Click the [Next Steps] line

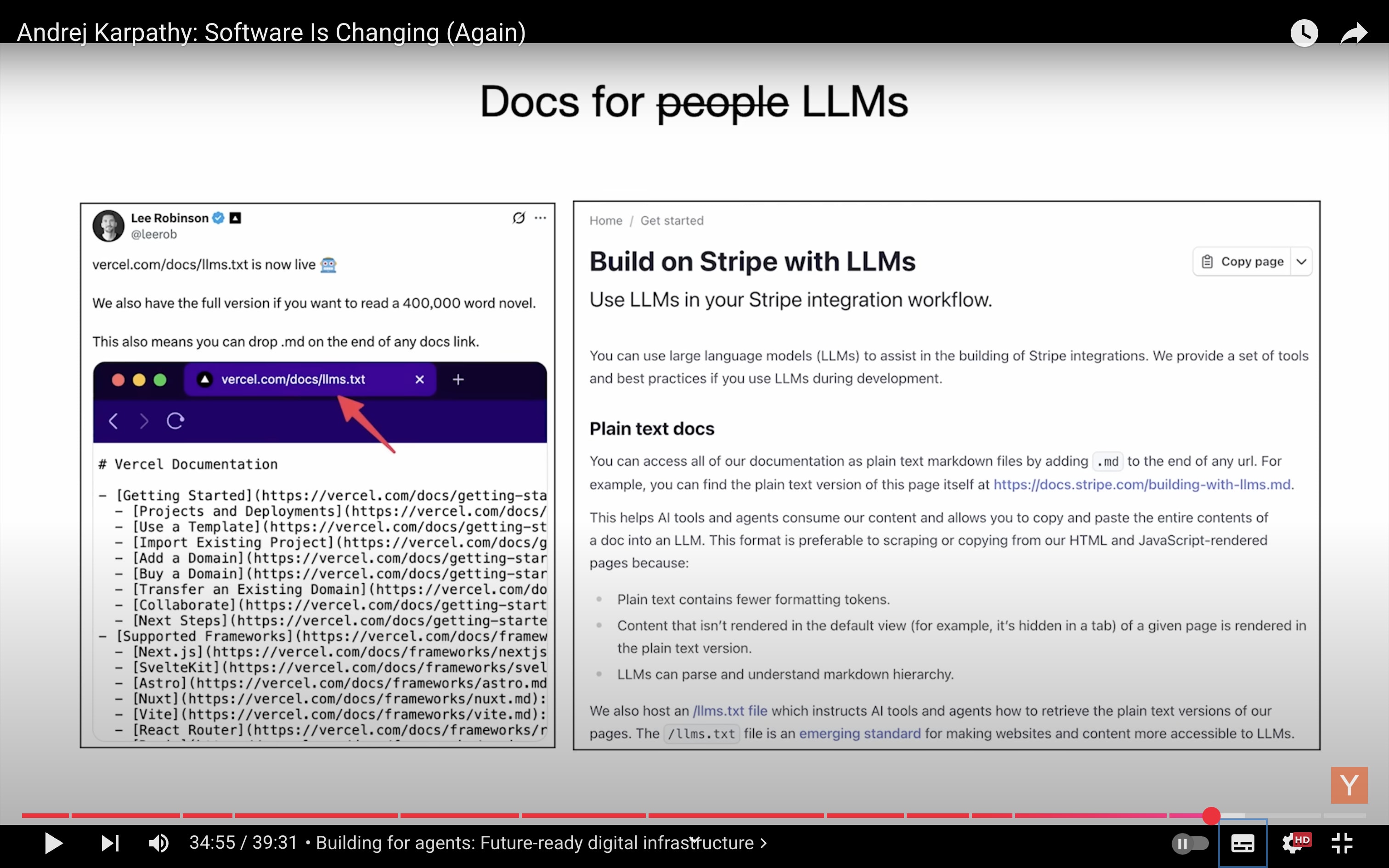(331, 620)
